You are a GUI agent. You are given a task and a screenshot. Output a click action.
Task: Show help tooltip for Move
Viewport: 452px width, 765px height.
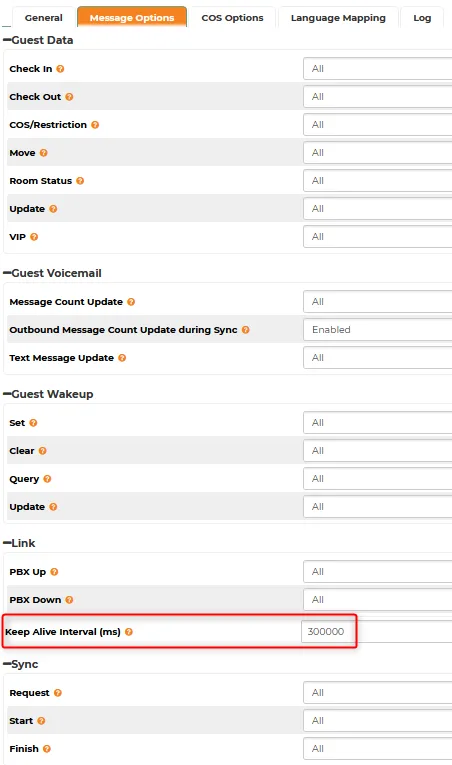[x=43, y=153]
